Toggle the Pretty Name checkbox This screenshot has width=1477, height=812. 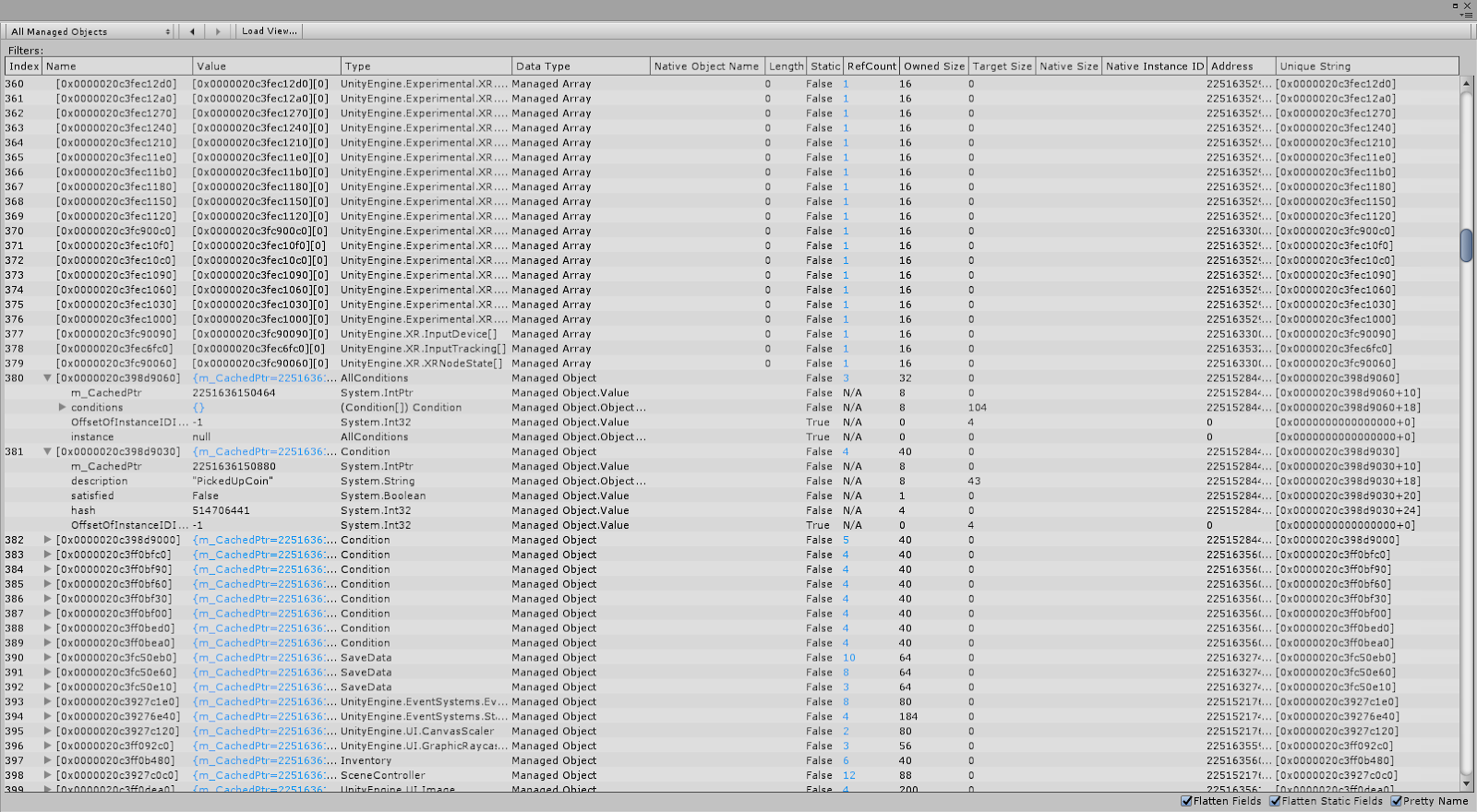pyautogui.click(x=1397, y=801)
